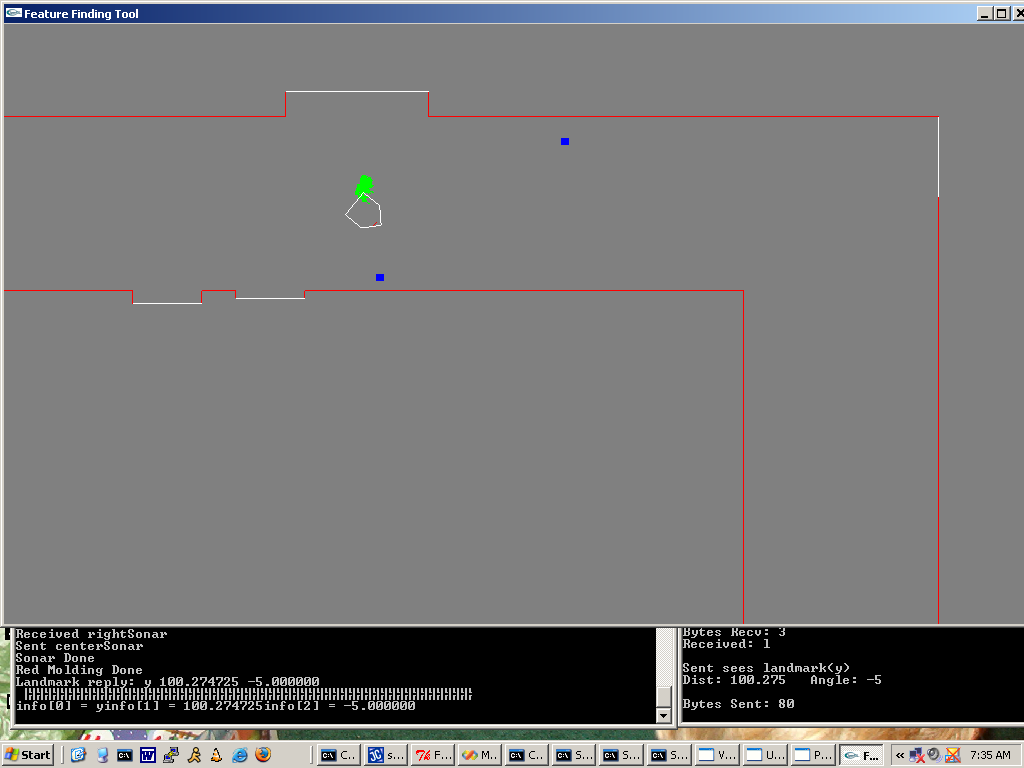Click the console scrollbar down arrow
Screen dimensions: 1024x768
click(664, 716)
